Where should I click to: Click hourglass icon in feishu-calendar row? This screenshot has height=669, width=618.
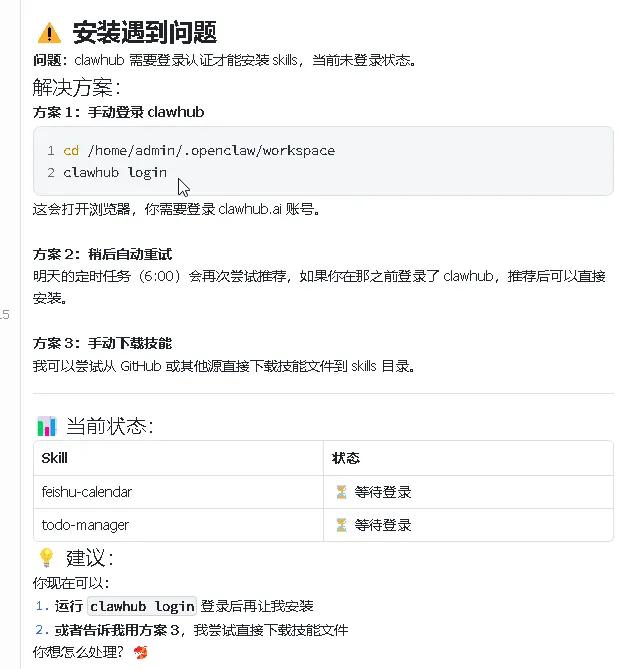341,492
